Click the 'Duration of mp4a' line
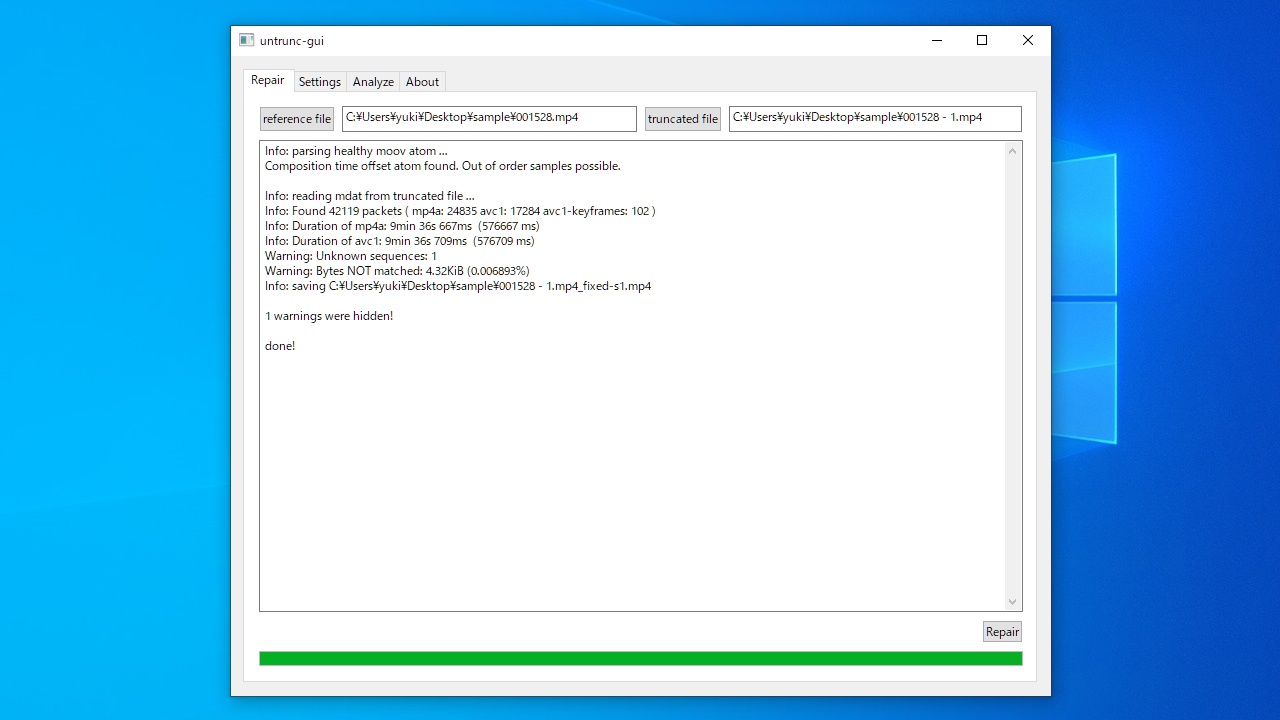 pos(400,226)
